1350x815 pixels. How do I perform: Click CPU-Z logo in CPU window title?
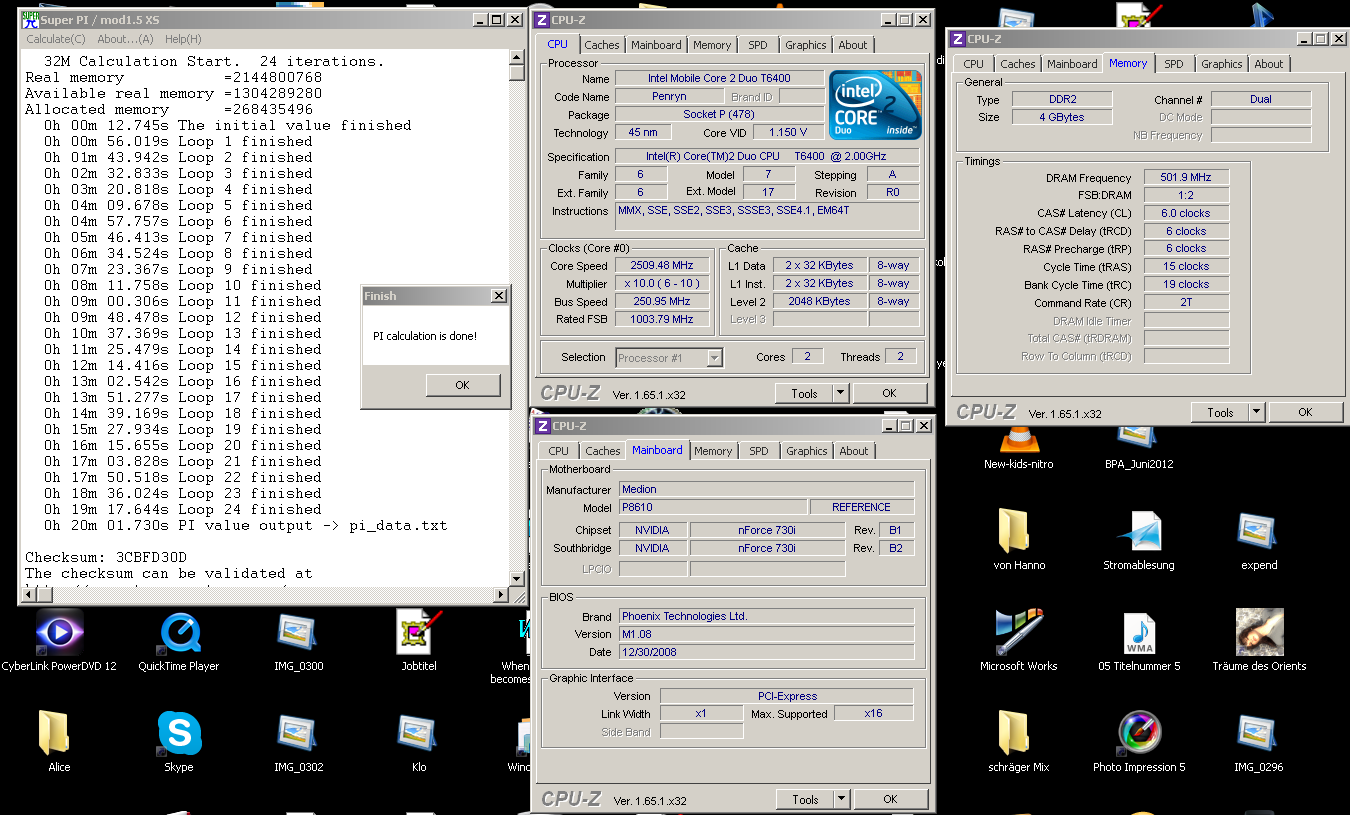coord(542,19)
